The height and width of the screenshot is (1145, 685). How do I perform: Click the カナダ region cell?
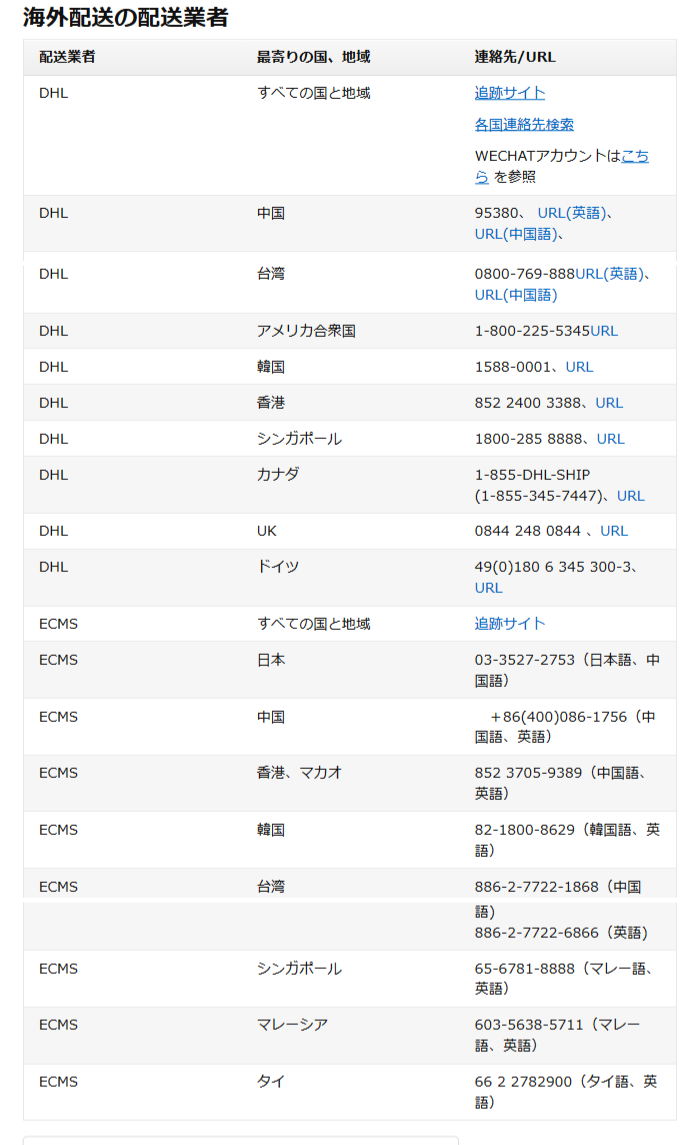click(x=278, y=474)
